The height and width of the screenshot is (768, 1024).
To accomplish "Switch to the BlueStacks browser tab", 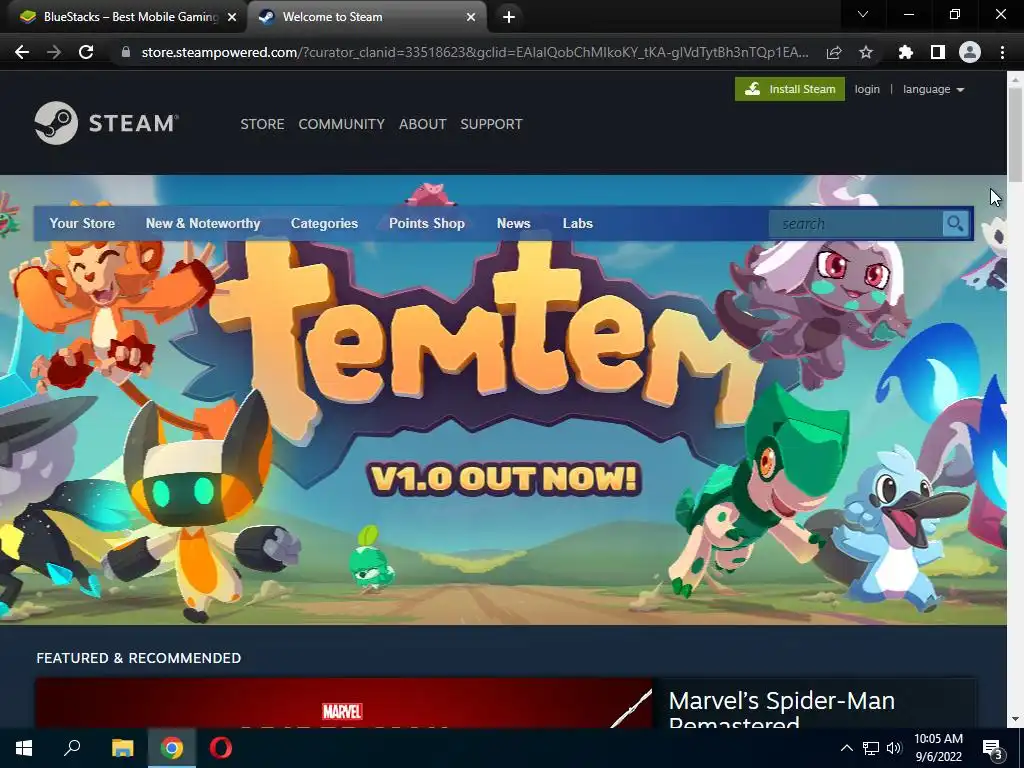I will pos(123,17).
